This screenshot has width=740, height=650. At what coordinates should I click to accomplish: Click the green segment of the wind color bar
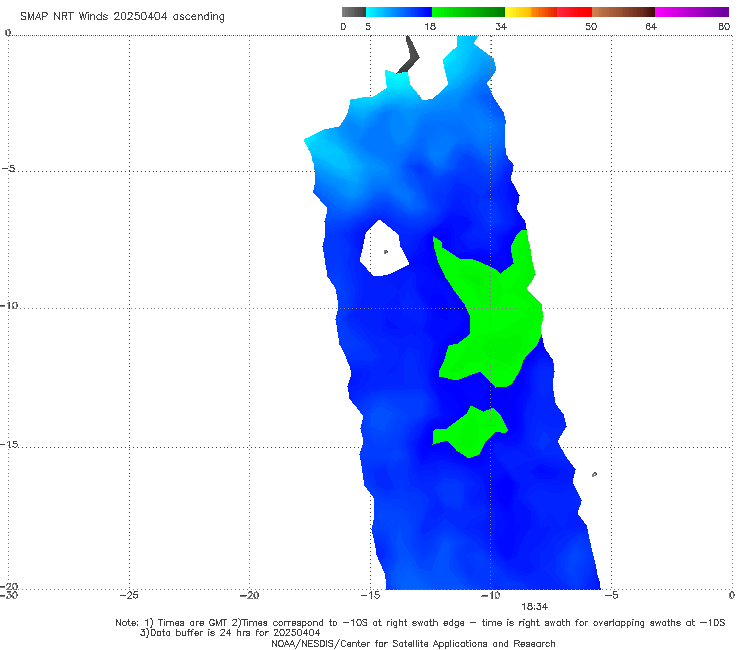coord(468,12)
